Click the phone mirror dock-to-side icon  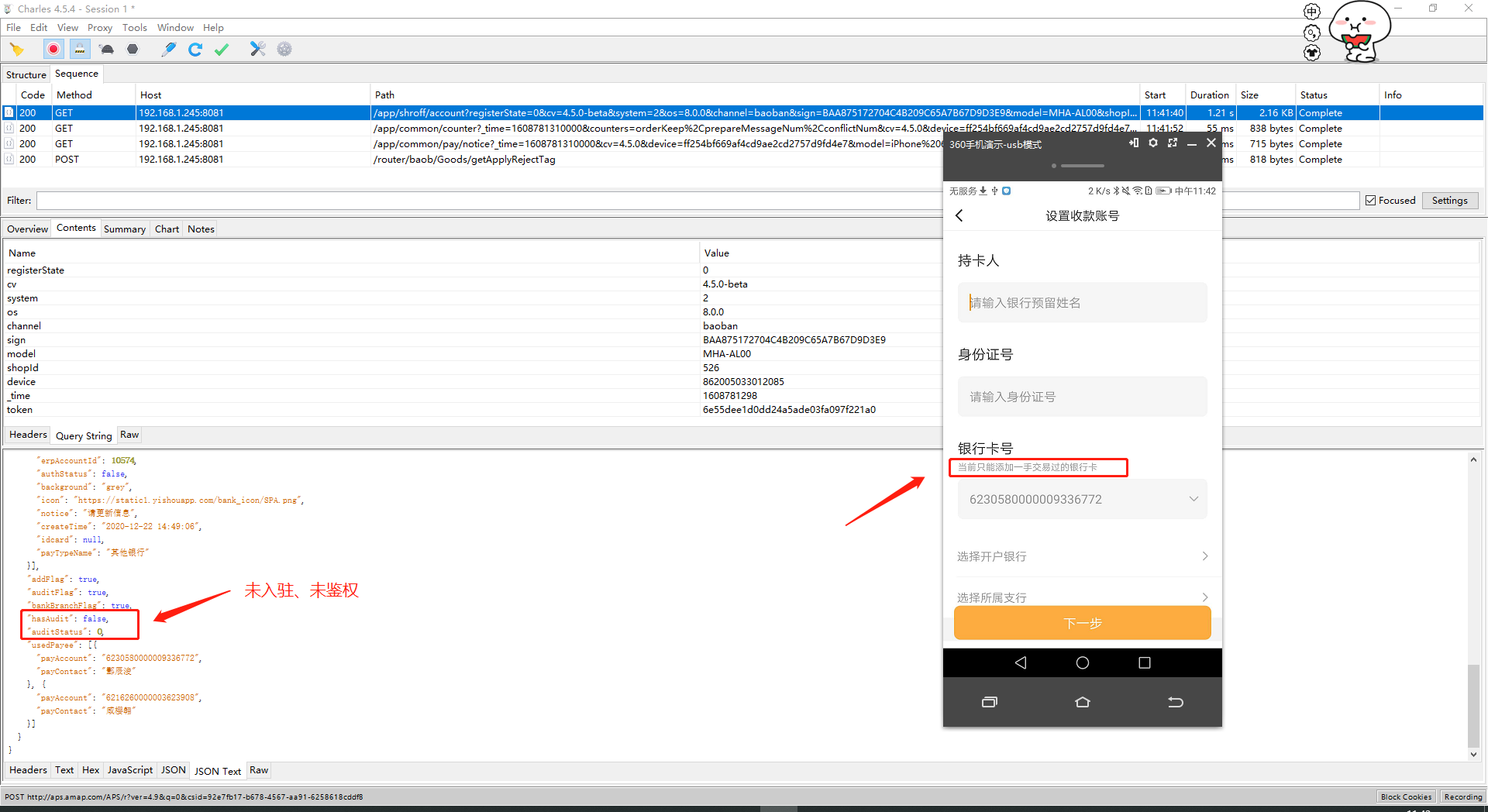pos(1134,143)
